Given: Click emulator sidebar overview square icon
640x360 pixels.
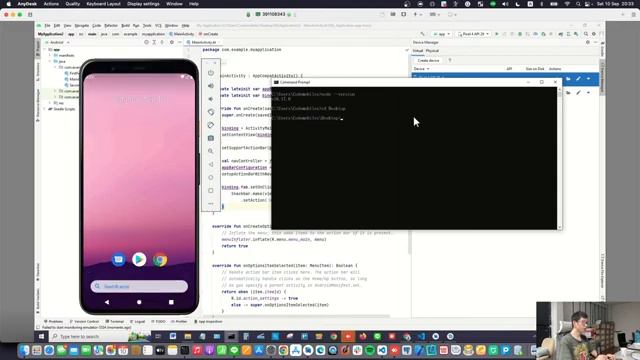Looking at the screenshot, I should (x=211, y=190).
